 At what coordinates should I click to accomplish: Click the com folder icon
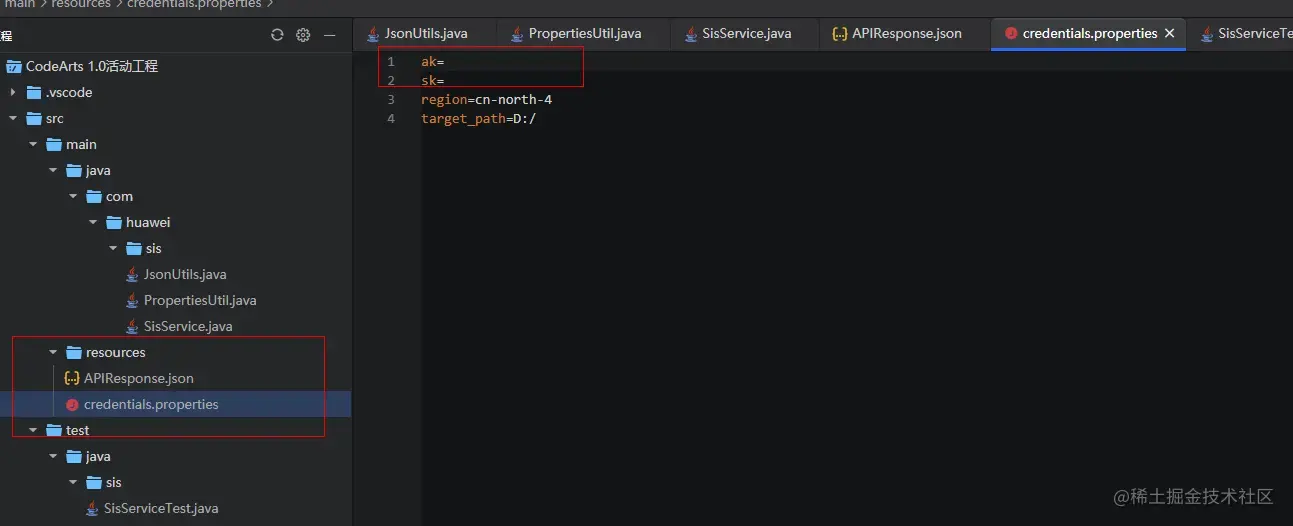pyautogui.click(x=94, y=197)
